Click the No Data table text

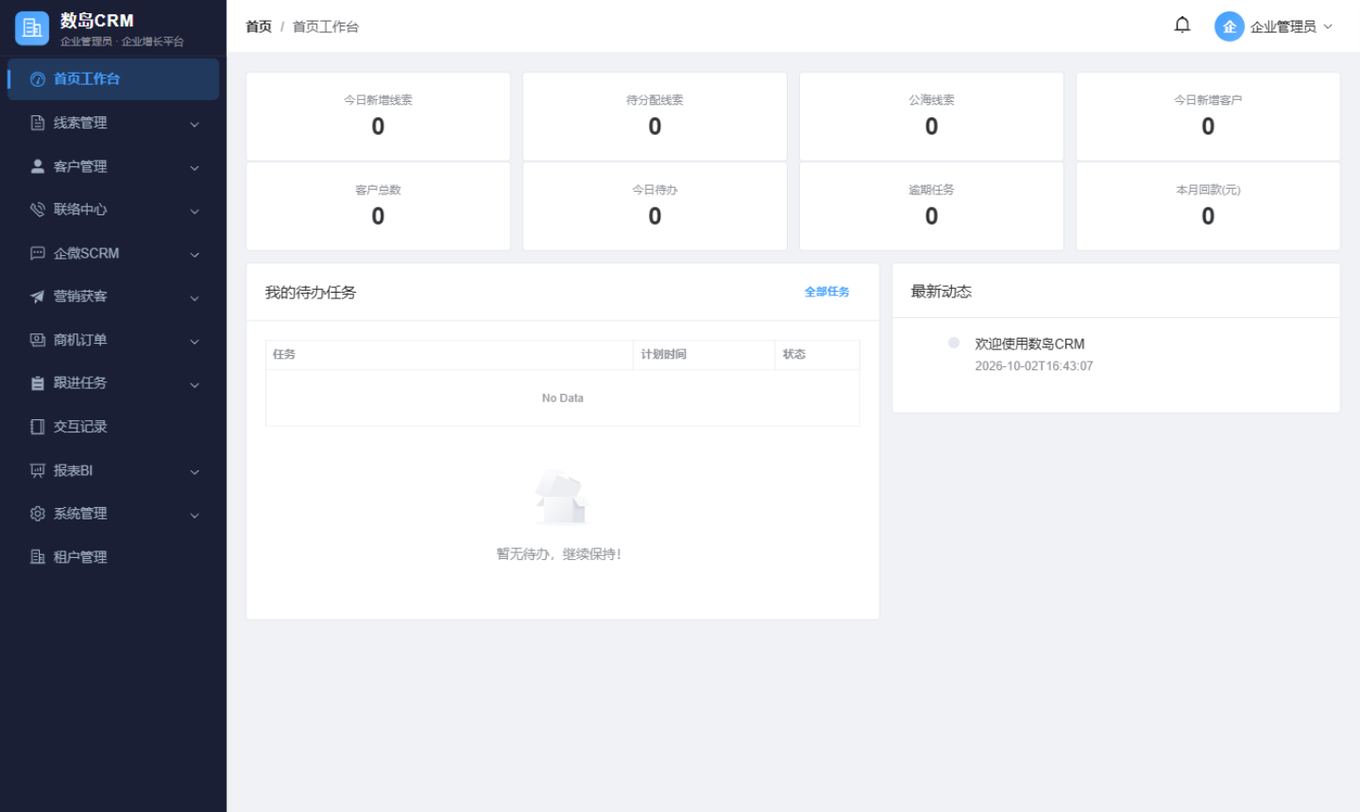click(562, 398)
